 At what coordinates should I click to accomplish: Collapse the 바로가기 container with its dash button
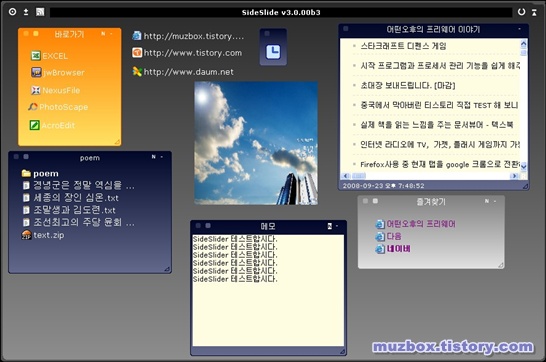(111, 34)
